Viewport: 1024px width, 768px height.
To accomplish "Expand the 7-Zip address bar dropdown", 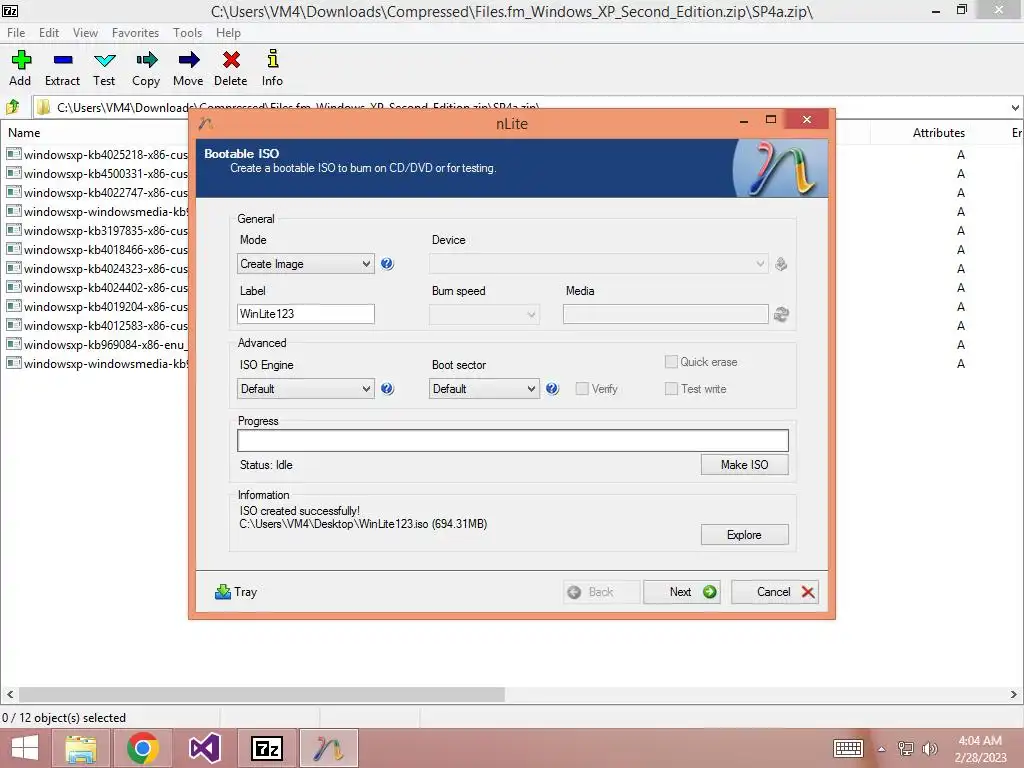I will [1015, 107].
